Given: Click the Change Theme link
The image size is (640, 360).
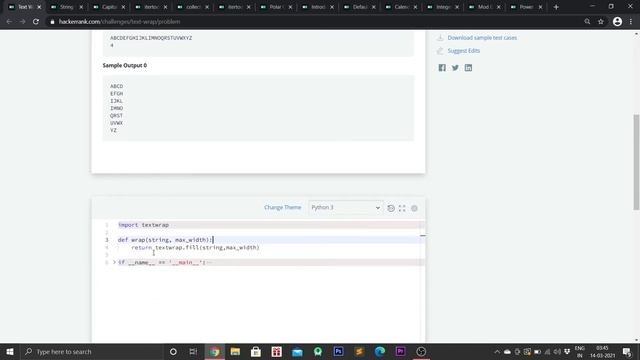Looking at the screenshot, I should pyautogui.click(x=282, y=207).
